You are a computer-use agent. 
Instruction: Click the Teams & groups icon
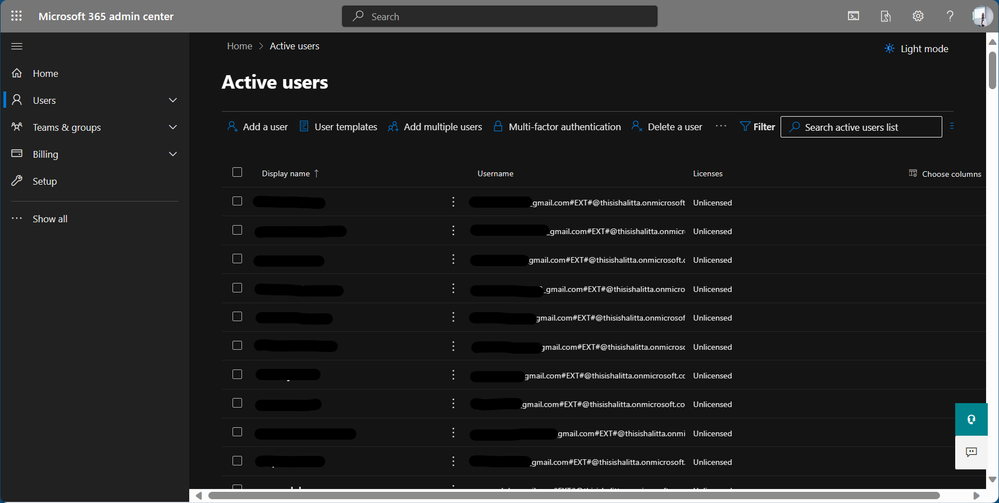[17, 127]
